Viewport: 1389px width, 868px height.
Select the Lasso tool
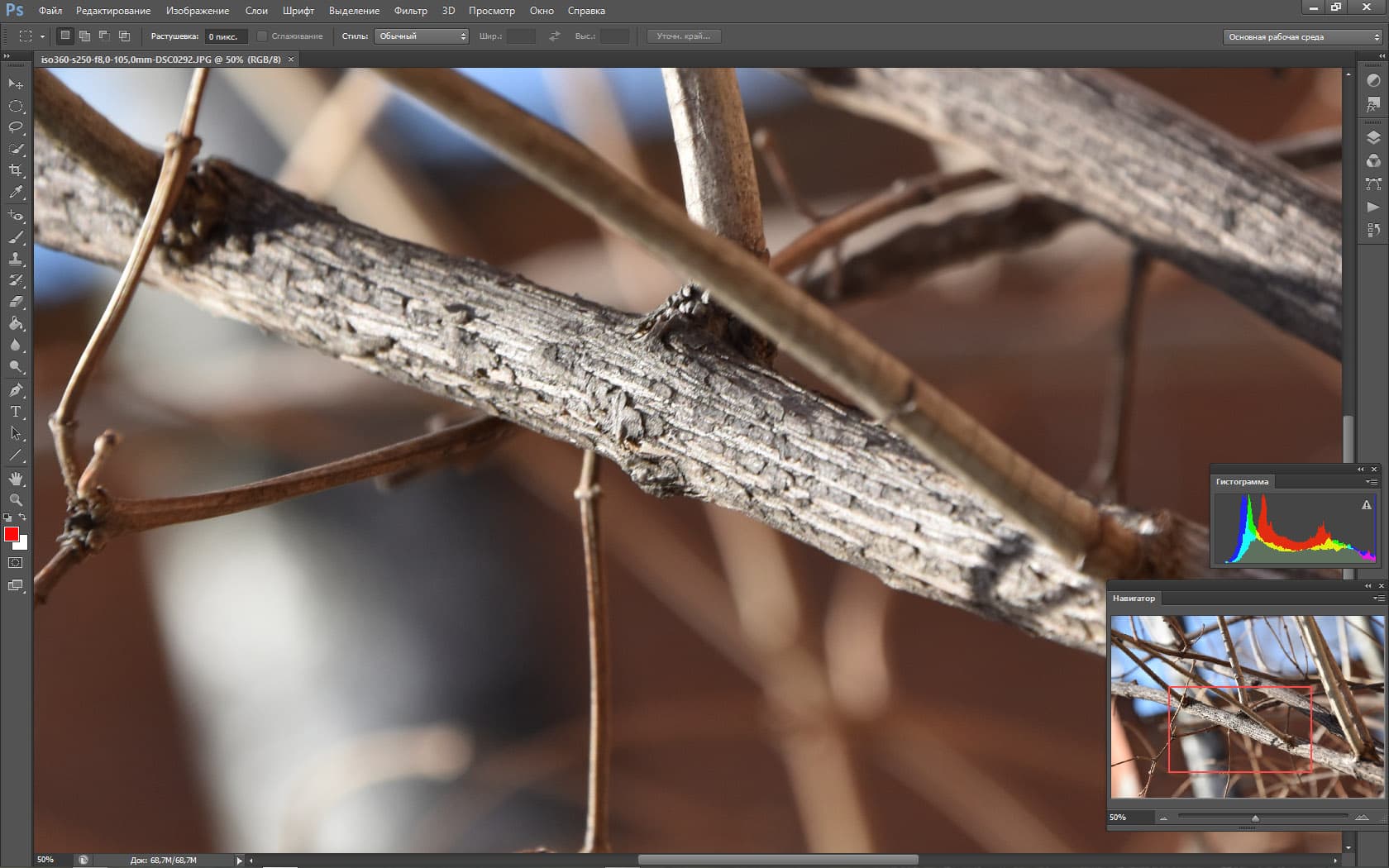[16, 127]
